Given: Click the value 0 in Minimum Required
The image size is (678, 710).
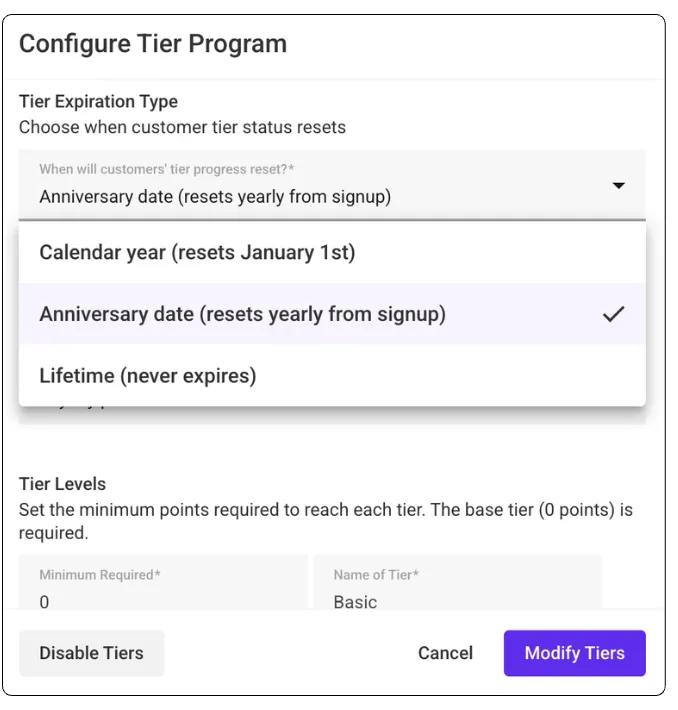Looking at the screenshot, I should tap(44, 602).
